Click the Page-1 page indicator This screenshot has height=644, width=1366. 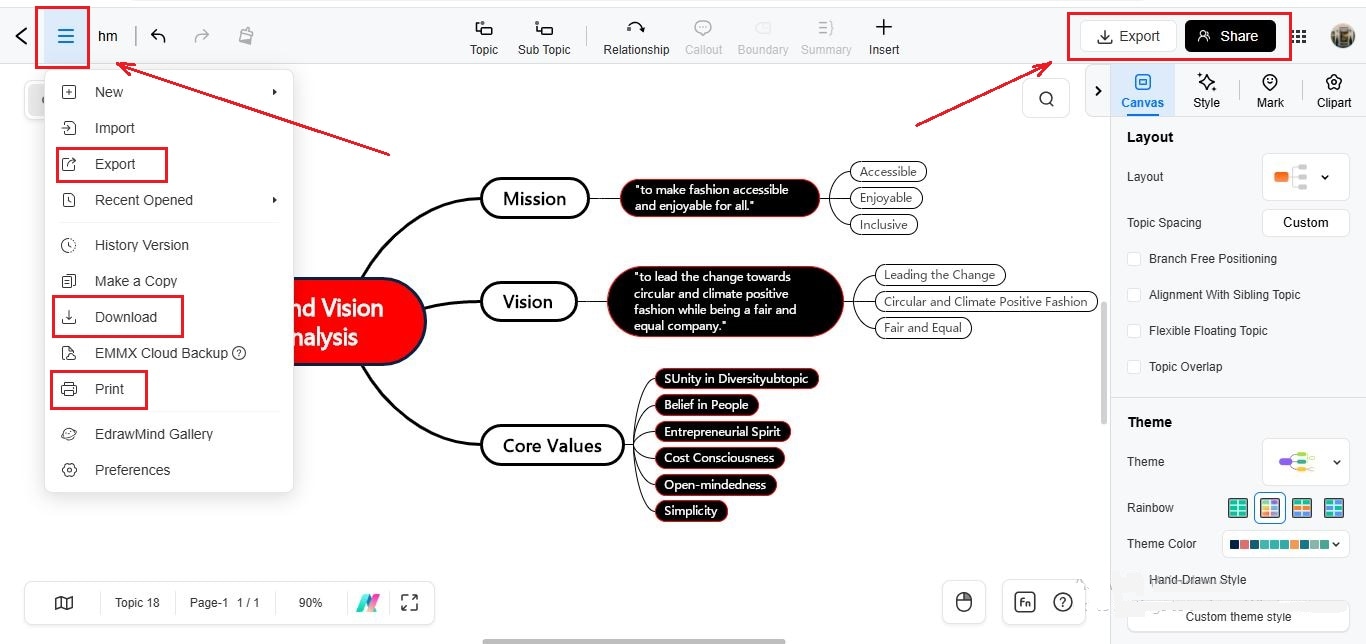tap(224, 603)
